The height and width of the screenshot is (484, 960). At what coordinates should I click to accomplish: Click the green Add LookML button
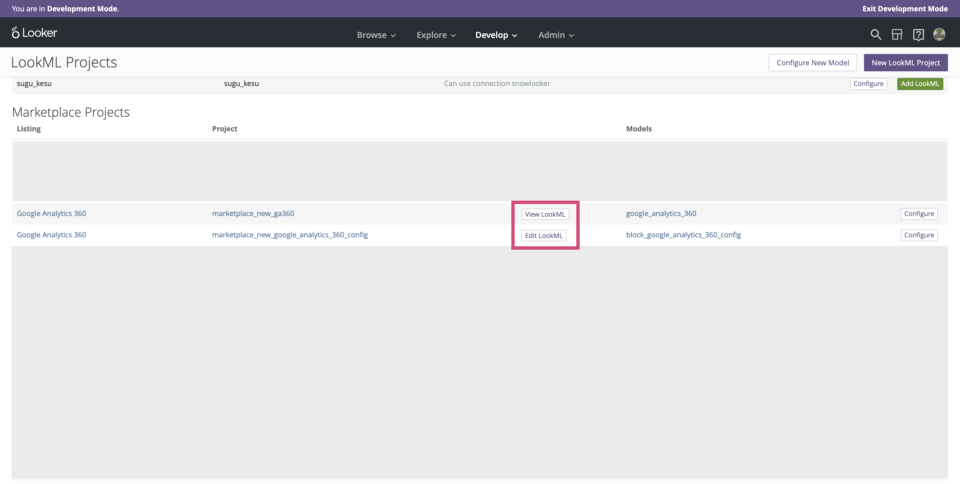coord(920,84)
